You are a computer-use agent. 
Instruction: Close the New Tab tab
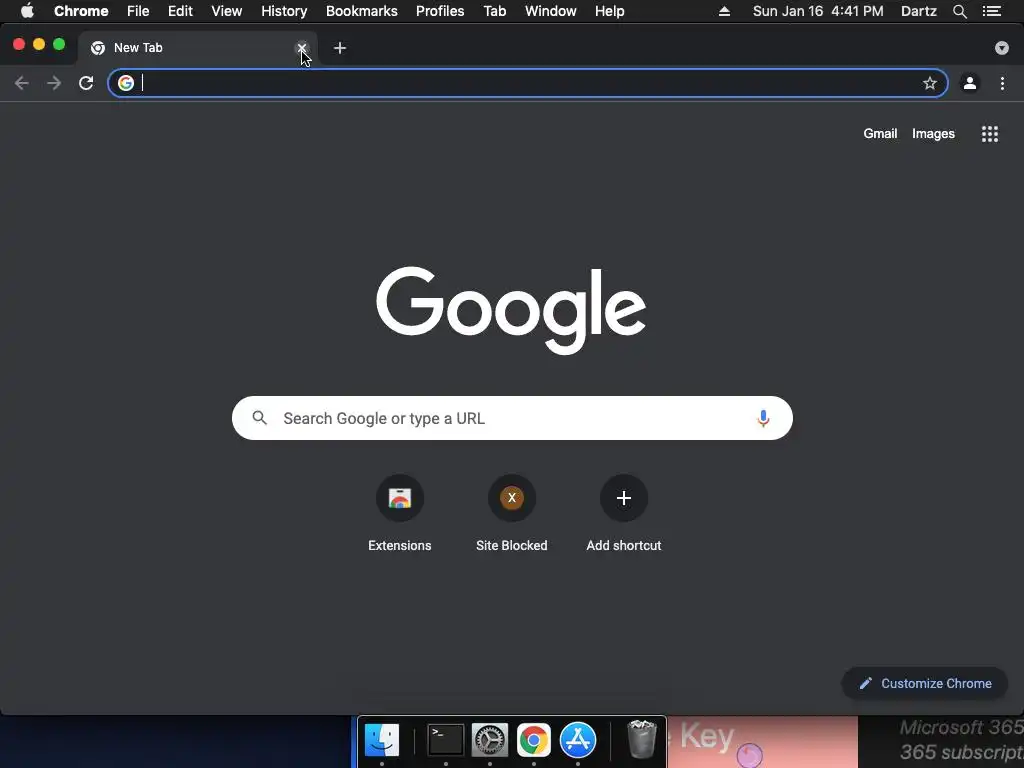tap(302, 48)
